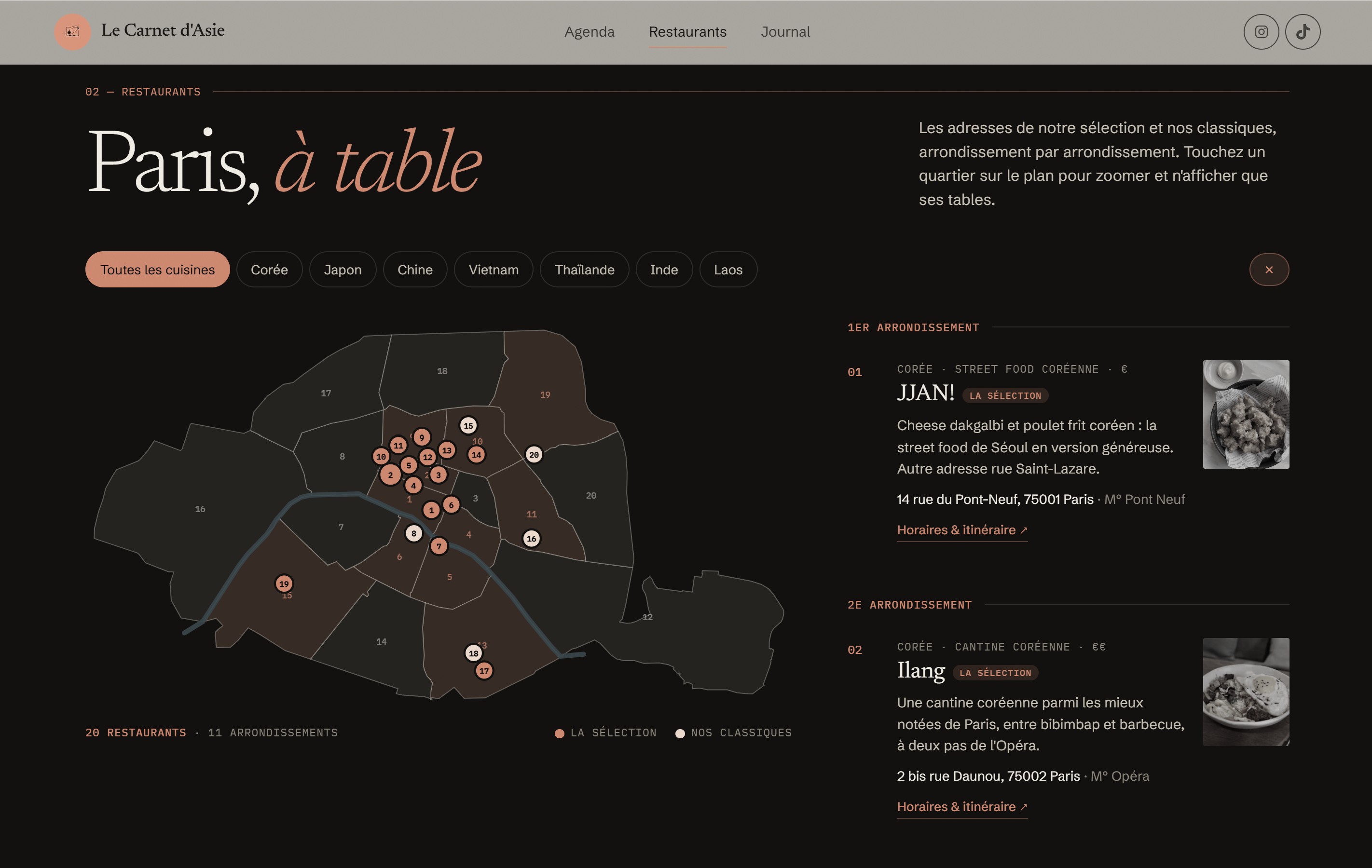
Task: Open the Instagram icon in the header
Action: pyautogui.click(x=1261, y=32)
